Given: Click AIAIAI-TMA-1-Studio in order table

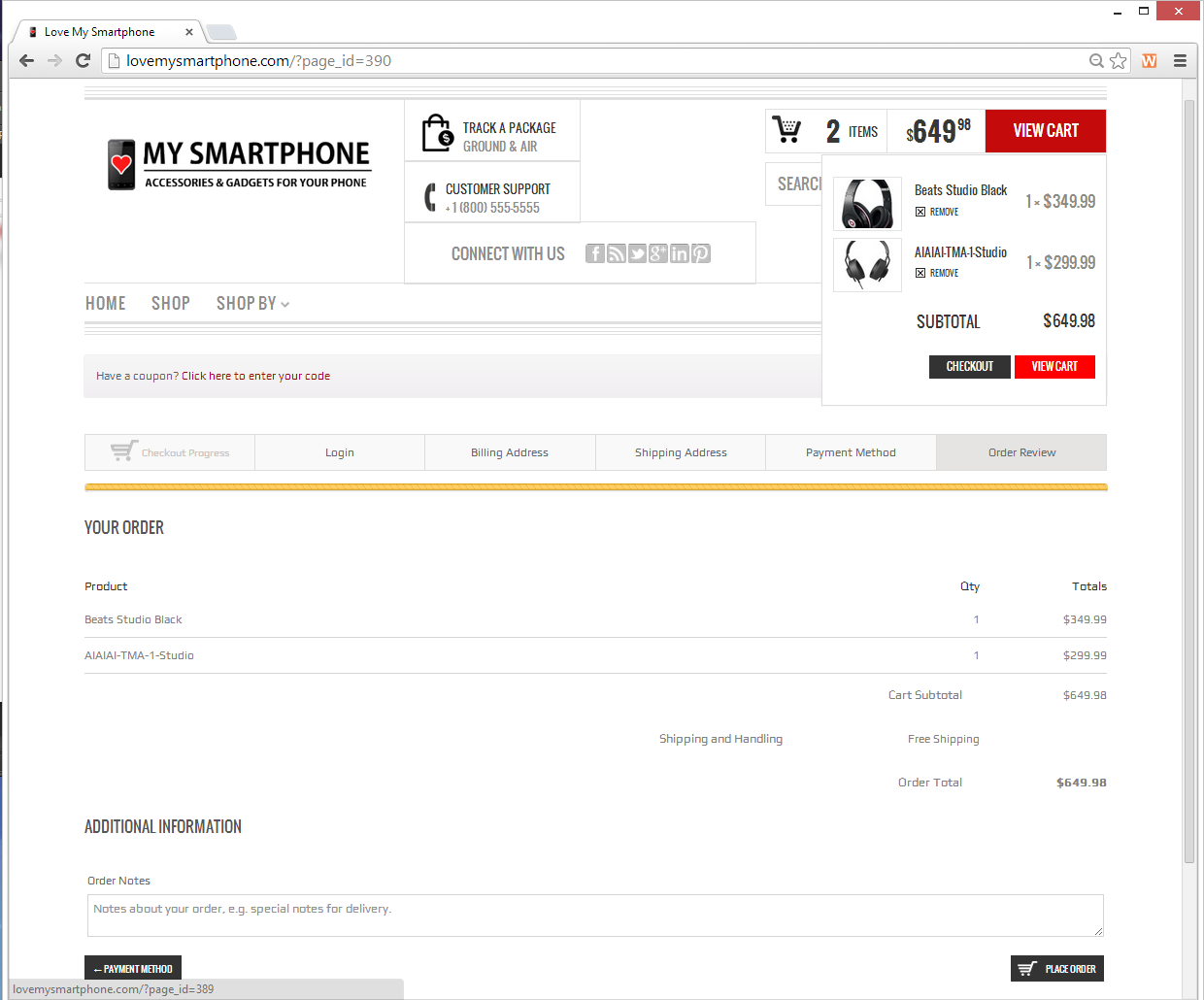Looking at the screenshot, I should [x=139, y=655].
